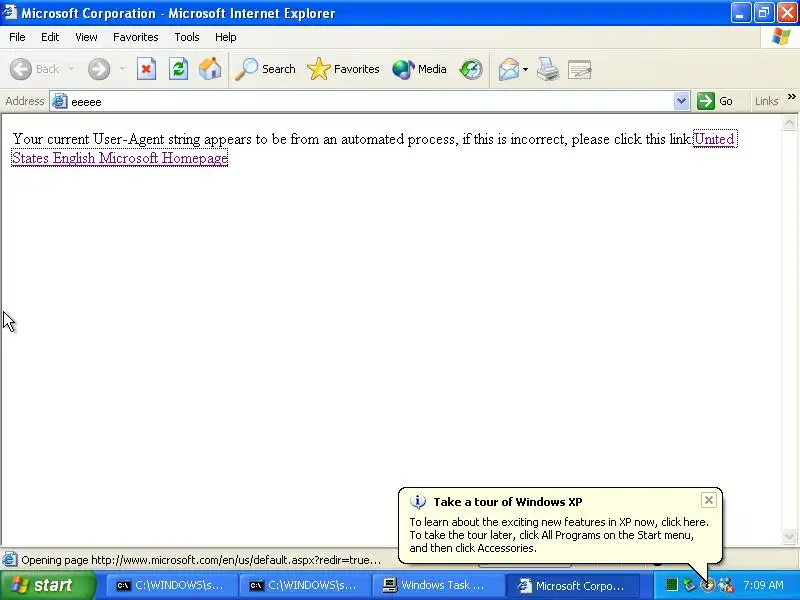The image size is (800, 600).
Task: Open the Tools menu
Action: tap(187, 37)
